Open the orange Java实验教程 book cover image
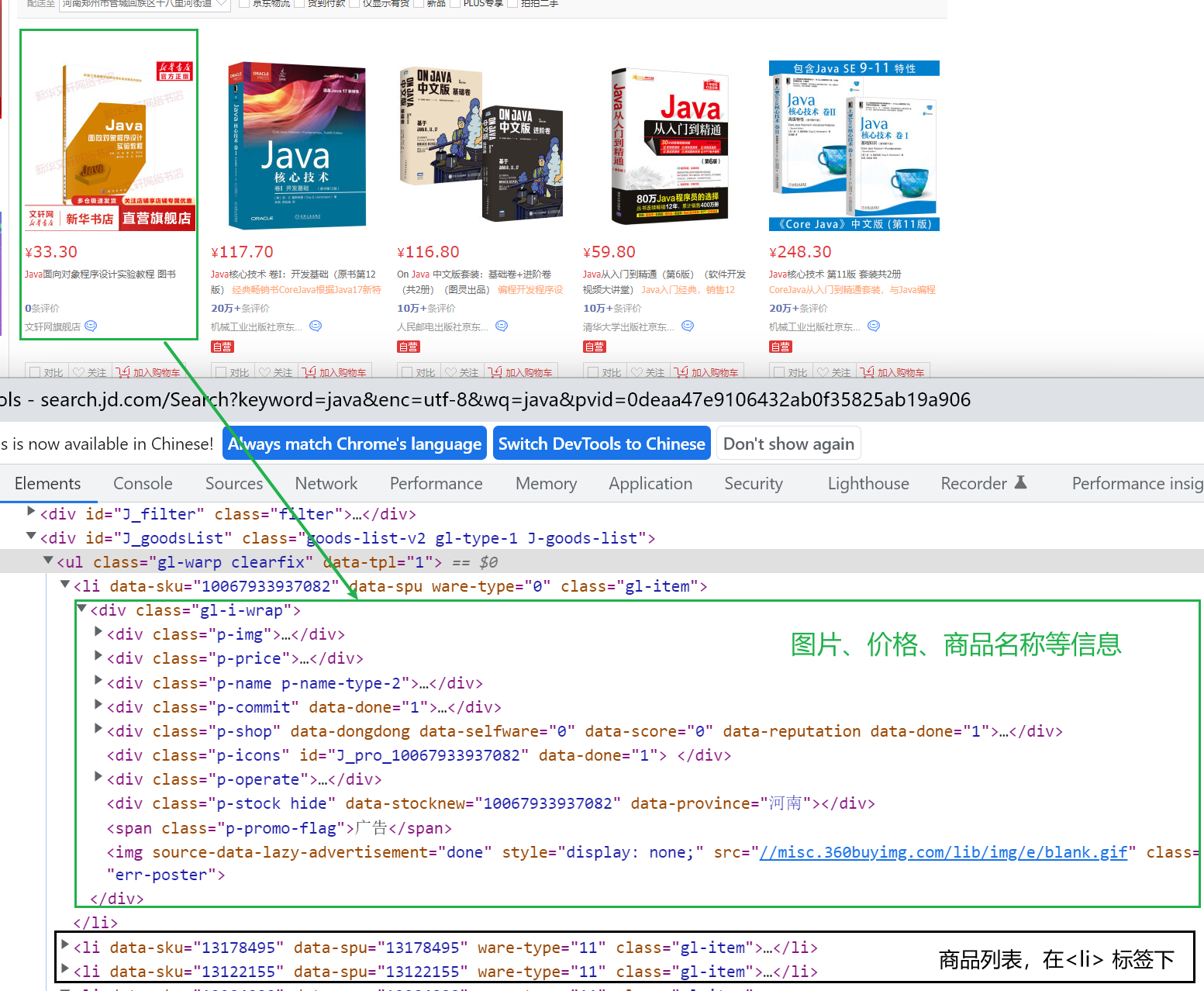The width and height of the screenshot is (1204, 991). tap(109, 146)
